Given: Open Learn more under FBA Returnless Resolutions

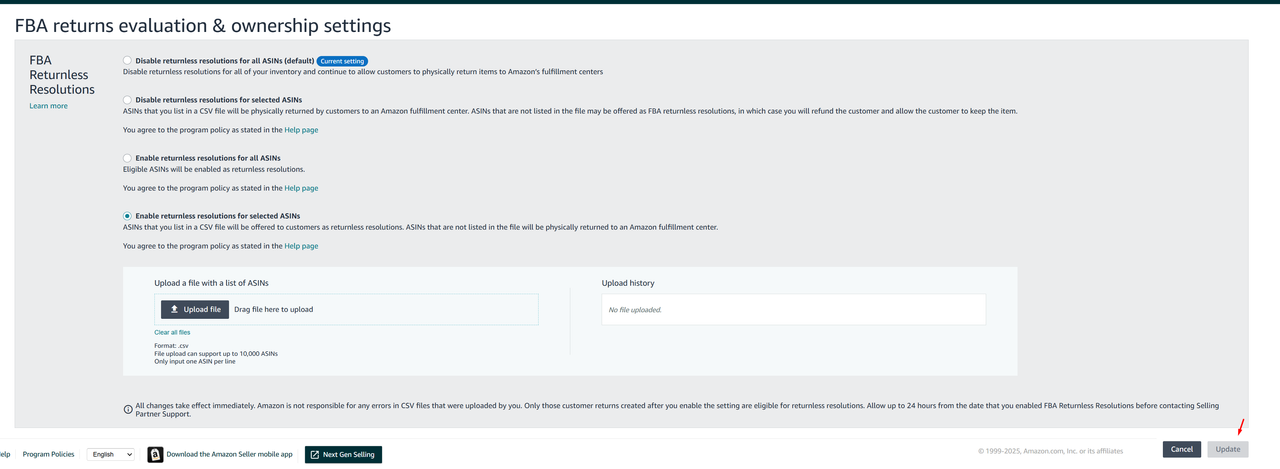Looking at the screenshot, I should [x=48, y=106].
